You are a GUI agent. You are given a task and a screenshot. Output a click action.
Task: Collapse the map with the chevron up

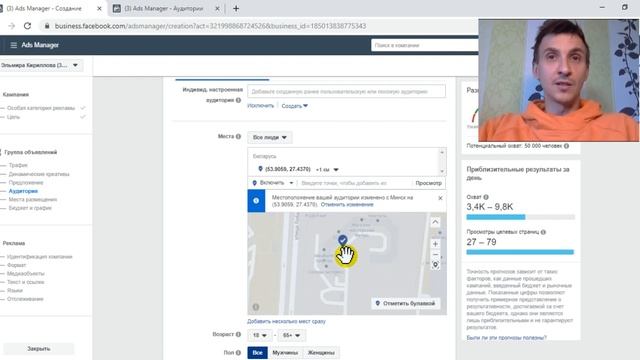[x=435, y=222]
